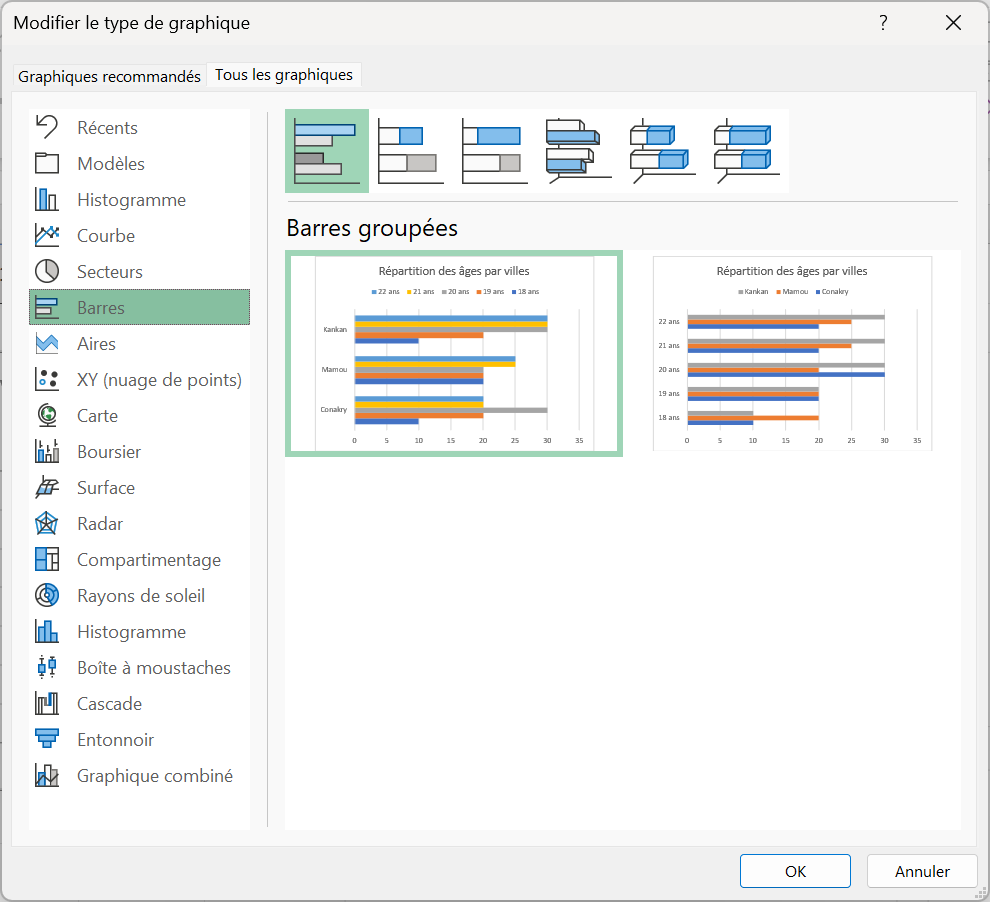Image resolution: width=990 pixels, height=902 pixels.
Task: Pick the Rayons de soleil chart category
Action: (x=141, y=596)
